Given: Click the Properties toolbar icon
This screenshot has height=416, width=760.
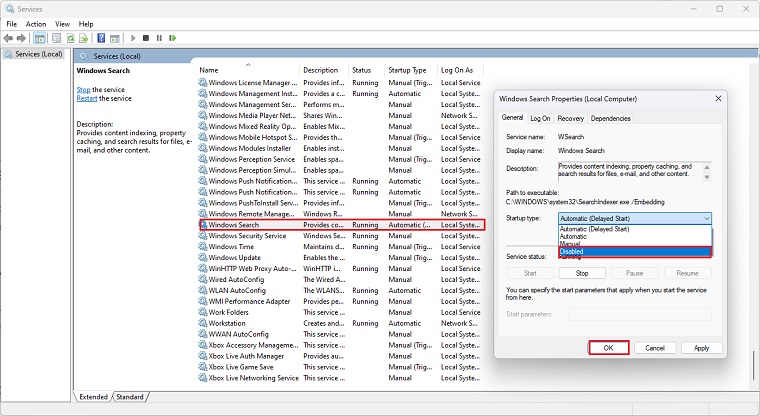Looking at the screenshot, I should [57, 38].
